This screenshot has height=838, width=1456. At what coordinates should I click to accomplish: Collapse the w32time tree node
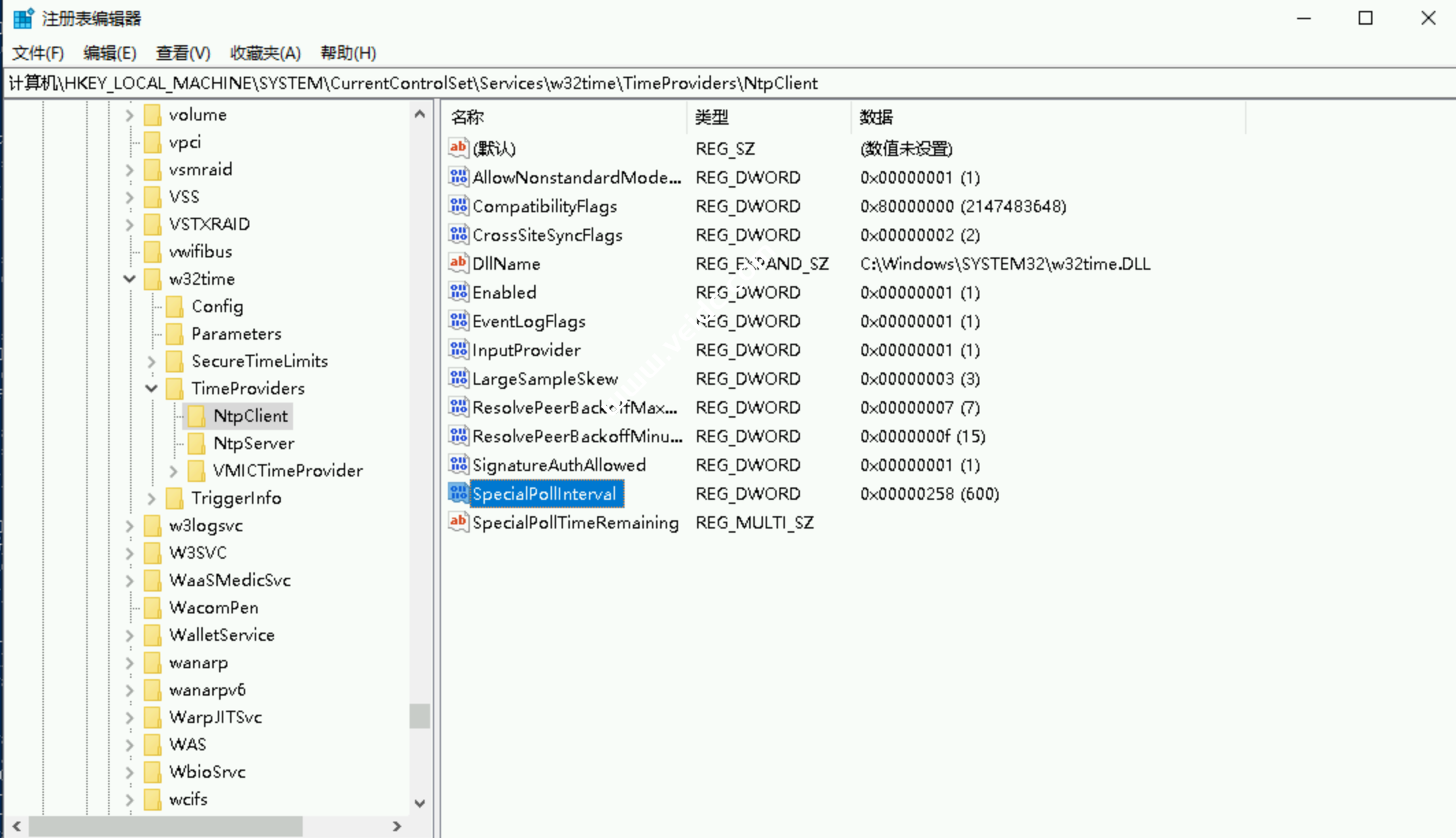[129, 279]
